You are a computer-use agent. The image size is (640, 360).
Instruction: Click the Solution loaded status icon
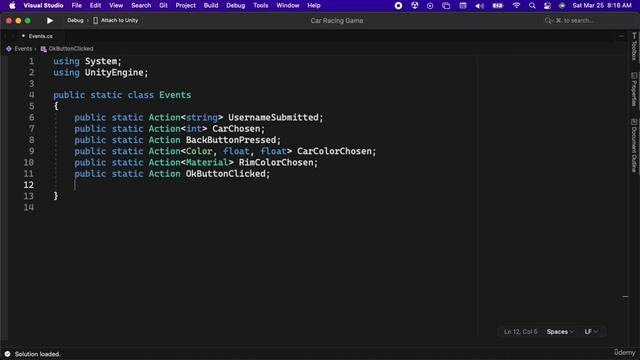coord(7,354)
